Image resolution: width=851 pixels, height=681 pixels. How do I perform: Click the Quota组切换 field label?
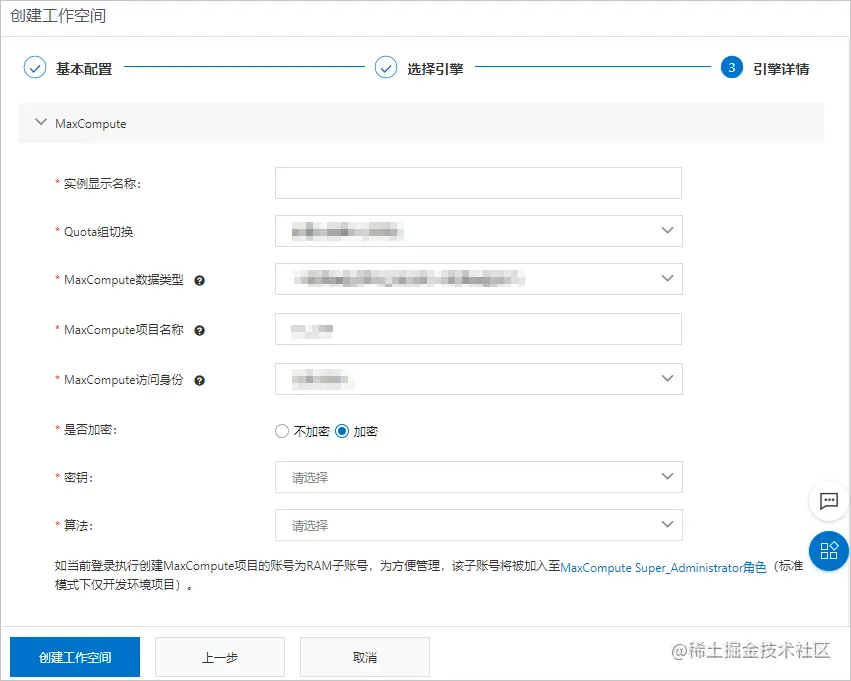[98, 232]
